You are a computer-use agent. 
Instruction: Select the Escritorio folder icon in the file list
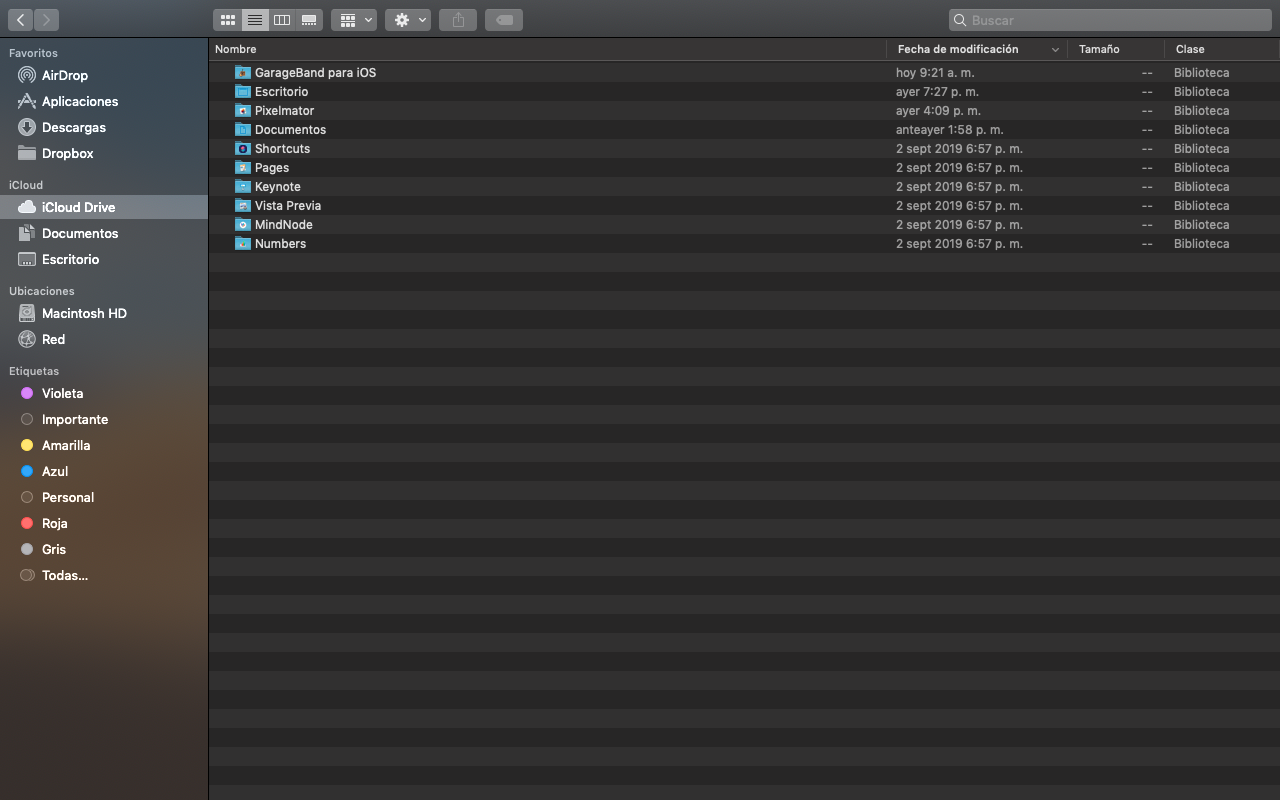coord(242,91)
